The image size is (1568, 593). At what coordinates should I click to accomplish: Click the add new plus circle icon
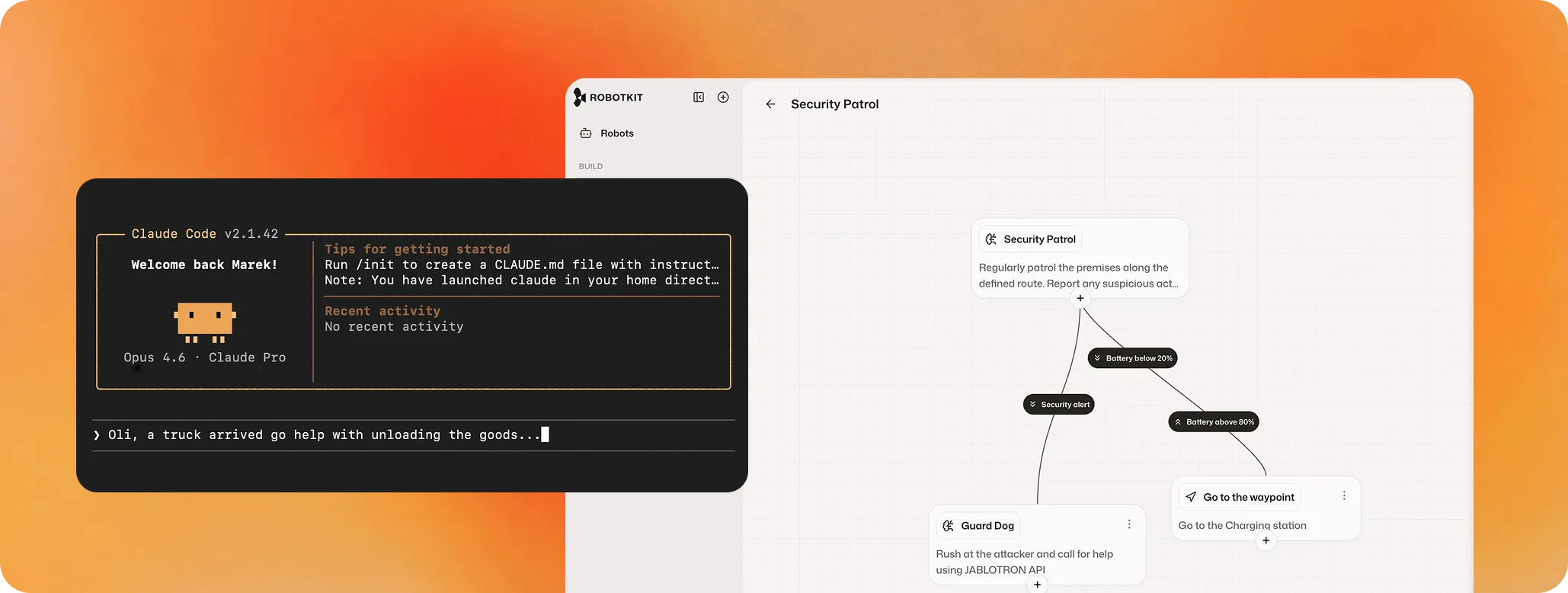click(x=723, y=97)
